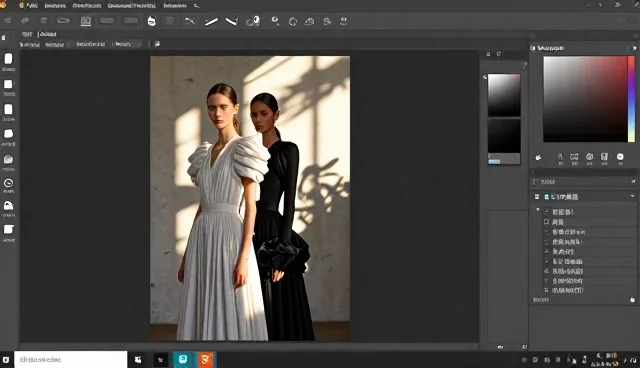This screenshot has height=368, width=640.
Task: Select the white bucket-shaped tool in toolbar
Action: point(151,21)
